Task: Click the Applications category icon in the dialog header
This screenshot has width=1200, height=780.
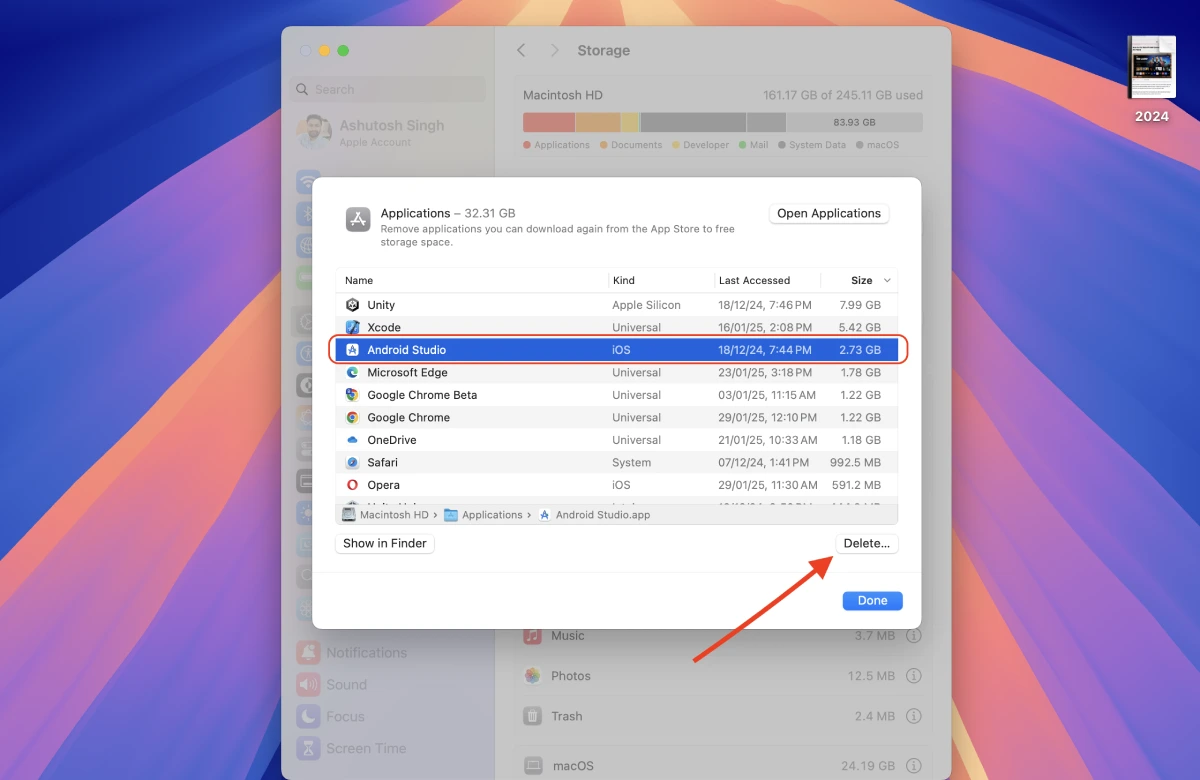Action: point(358,220)
